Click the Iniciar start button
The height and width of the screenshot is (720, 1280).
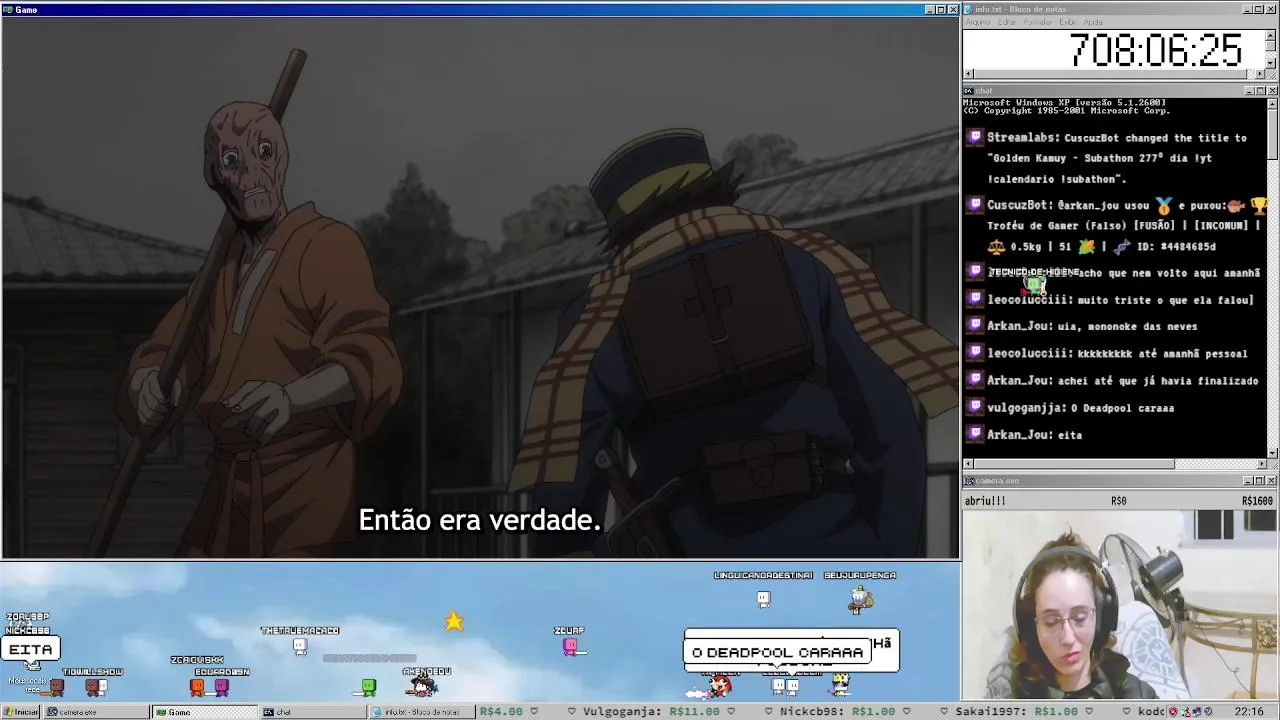pyautogui.click(x=20, y=712)
